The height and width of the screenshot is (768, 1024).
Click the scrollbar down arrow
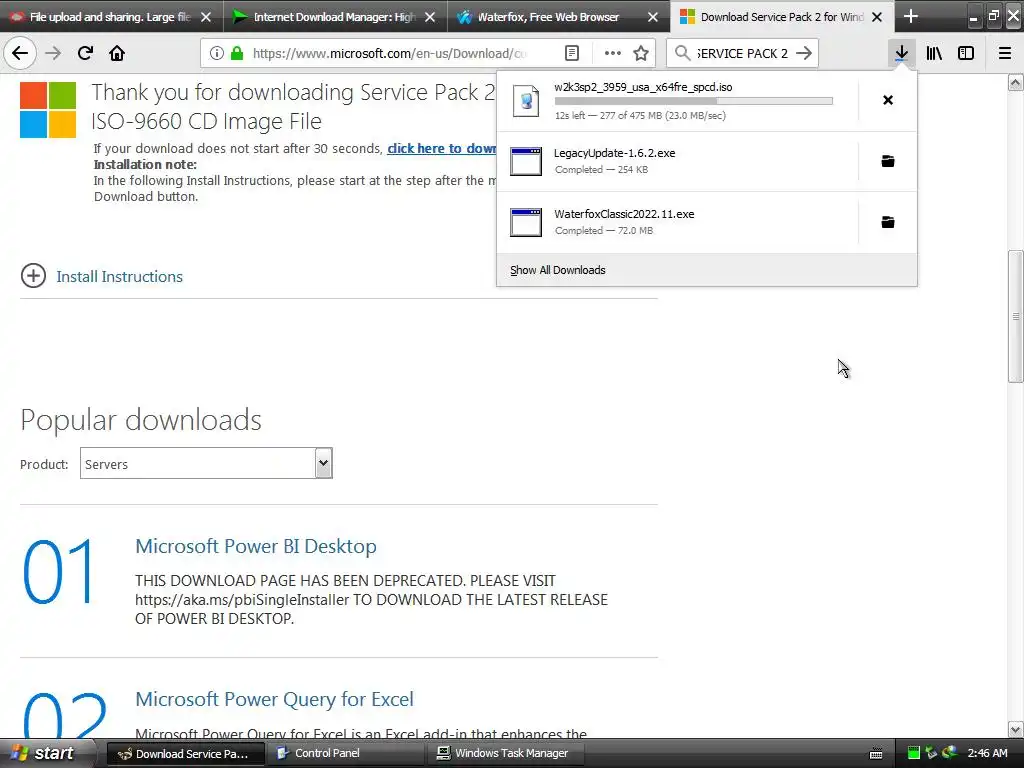coord(1015,729)
